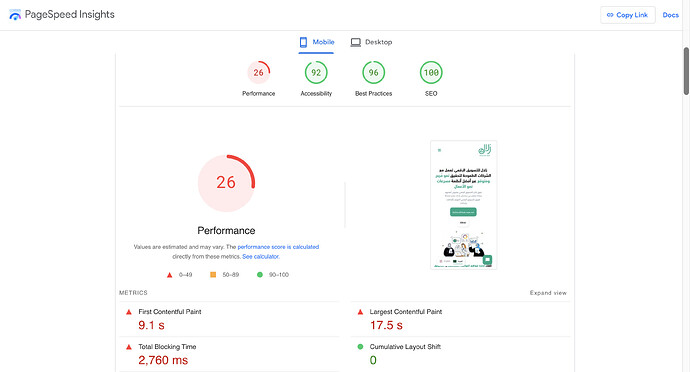The height and width of the screenshot is (372, 690).
Task: Select the Accessibility score gauge showing 92
Action: [x=316, y=73]
